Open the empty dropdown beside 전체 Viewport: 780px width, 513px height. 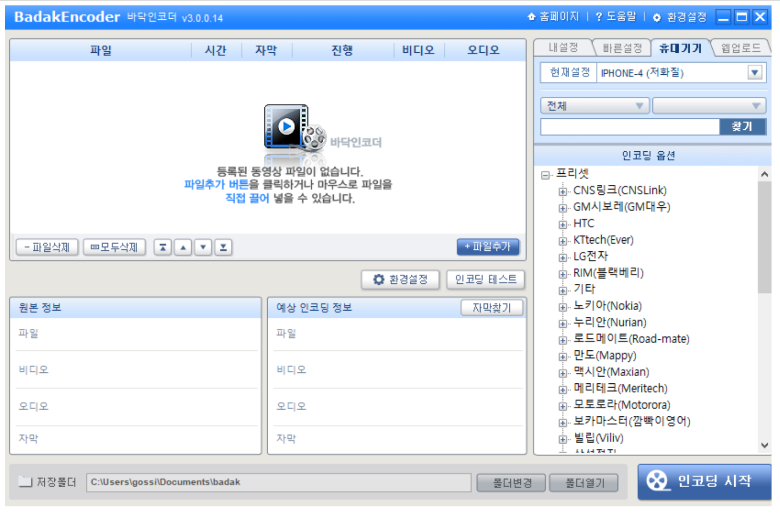pos(709,106)
